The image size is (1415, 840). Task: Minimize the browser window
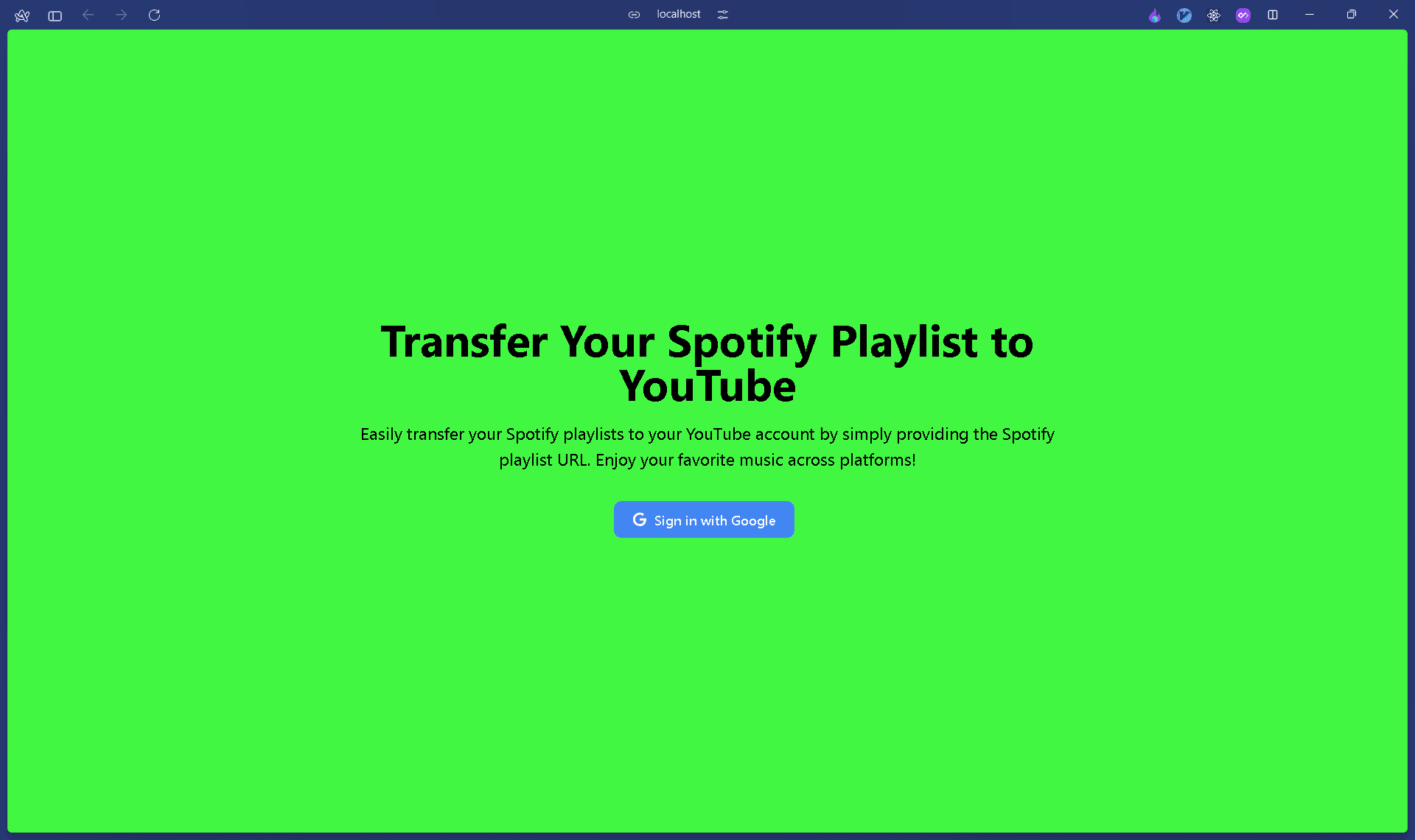click(1310, 15)
